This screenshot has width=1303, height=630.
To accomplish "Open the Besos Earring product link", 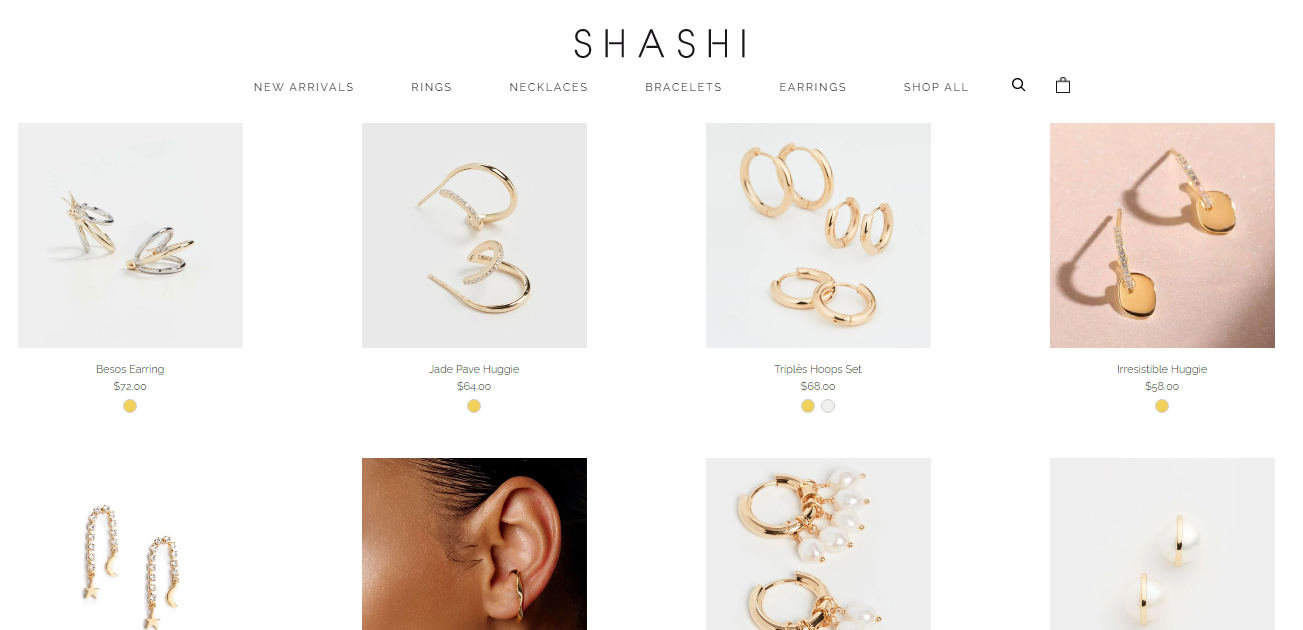I will tap(130, 369).
